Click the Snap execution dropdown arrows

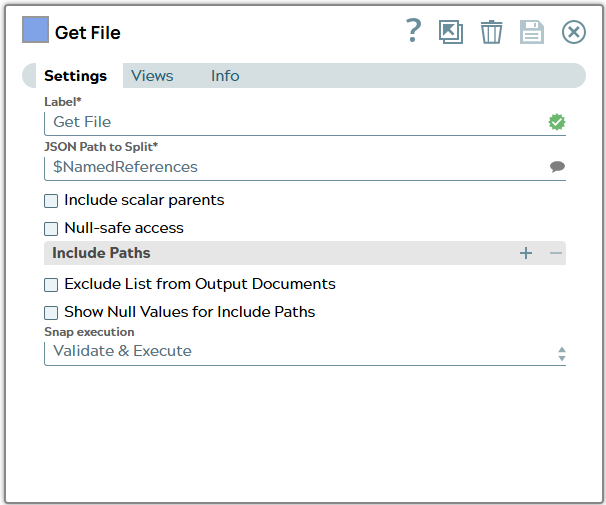(x=562, y=354)
